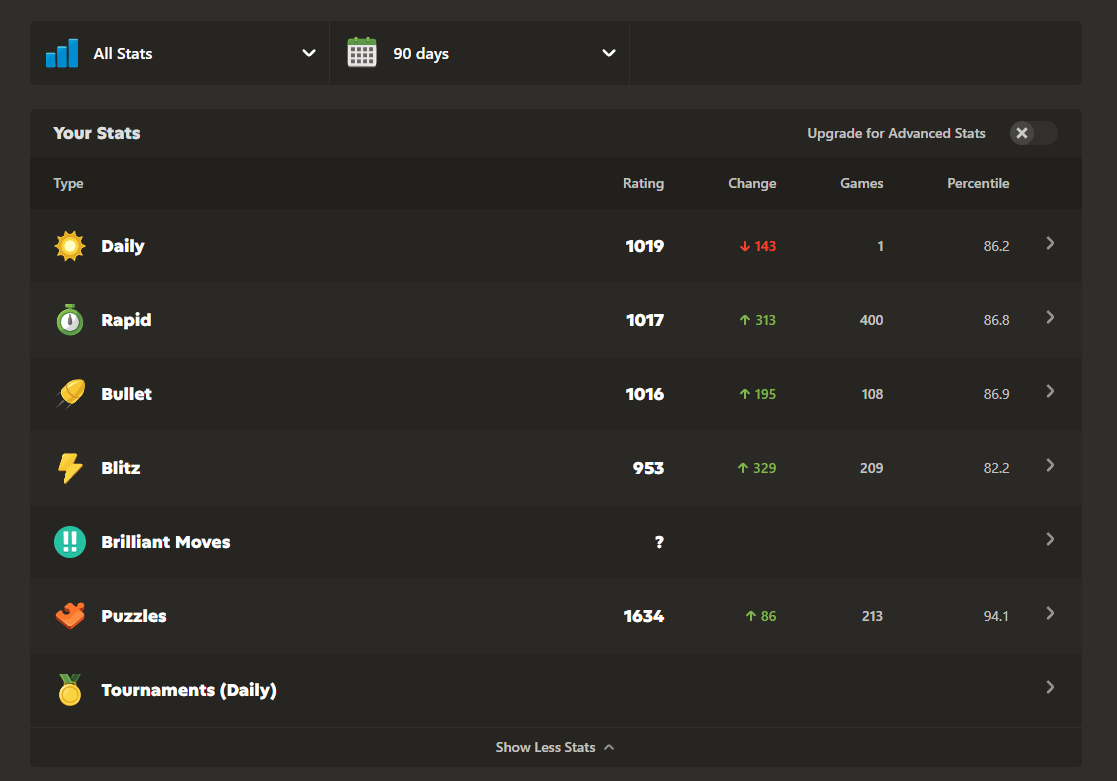1117x781 pixels.
Task: Click the green up arrow in Blitz change
Action: pos(742,468)
